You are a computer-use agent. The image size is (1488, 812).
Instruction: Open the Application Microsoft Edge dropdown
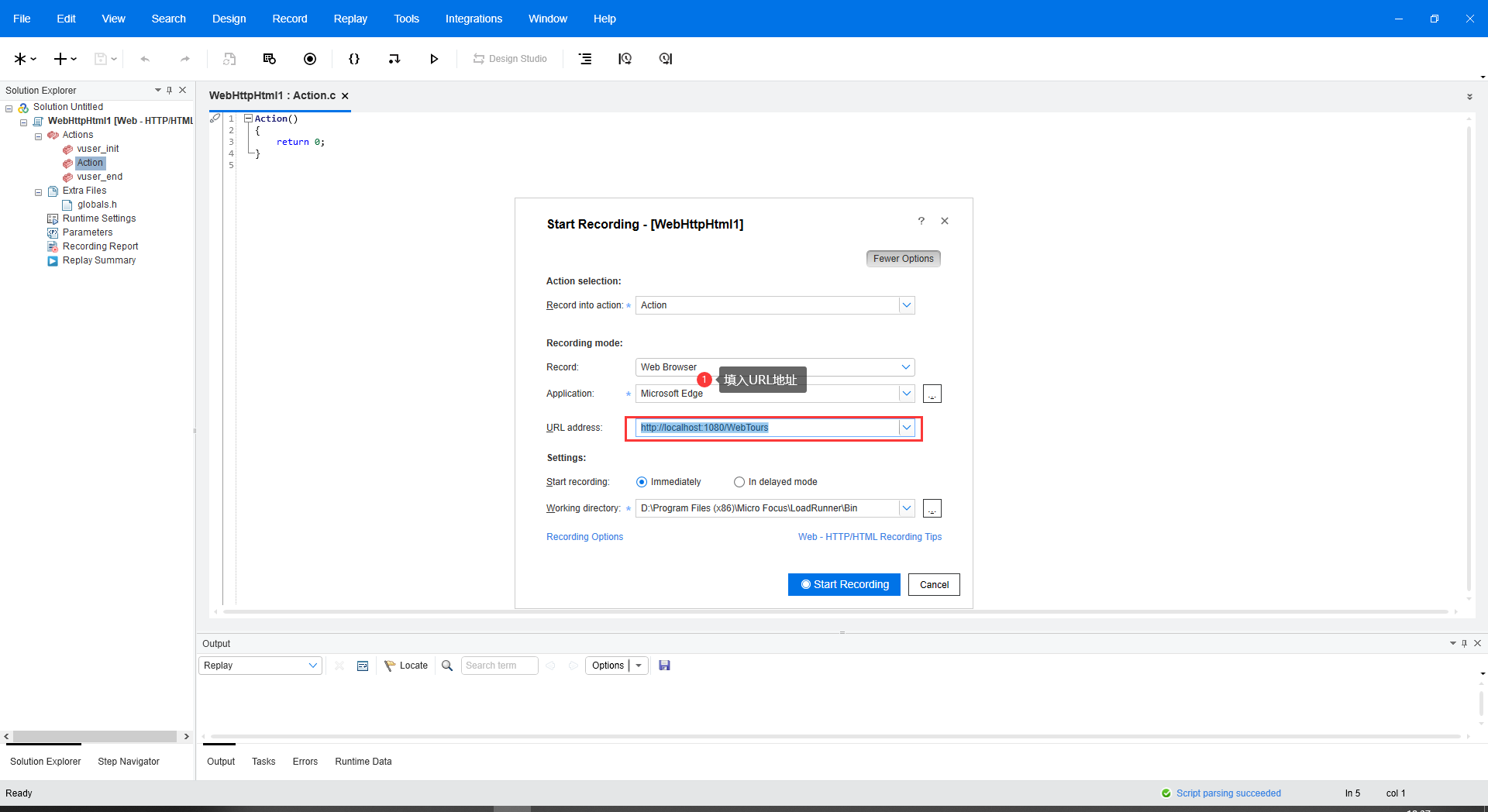[906, 394]
